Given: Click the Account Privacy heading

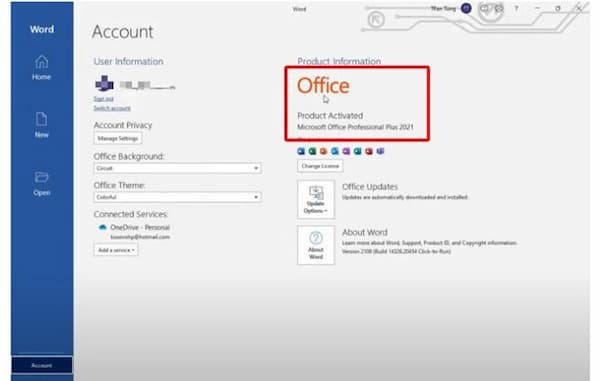Looking at the screenshot, I should pyautogui.click(x=123, y=125).
